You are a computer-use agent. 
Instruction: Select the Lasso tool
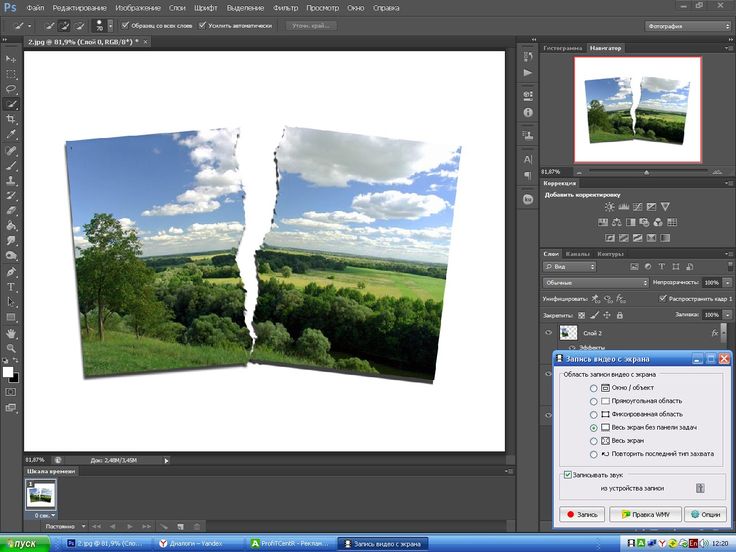tap(11, 89)
